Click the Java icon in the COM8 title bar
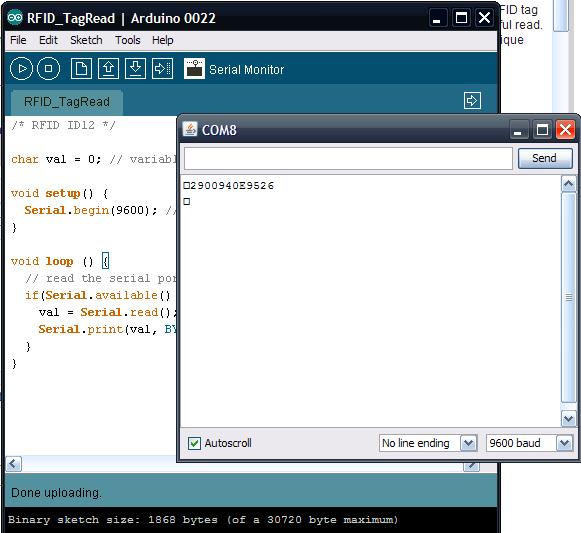 coord(190,129)
